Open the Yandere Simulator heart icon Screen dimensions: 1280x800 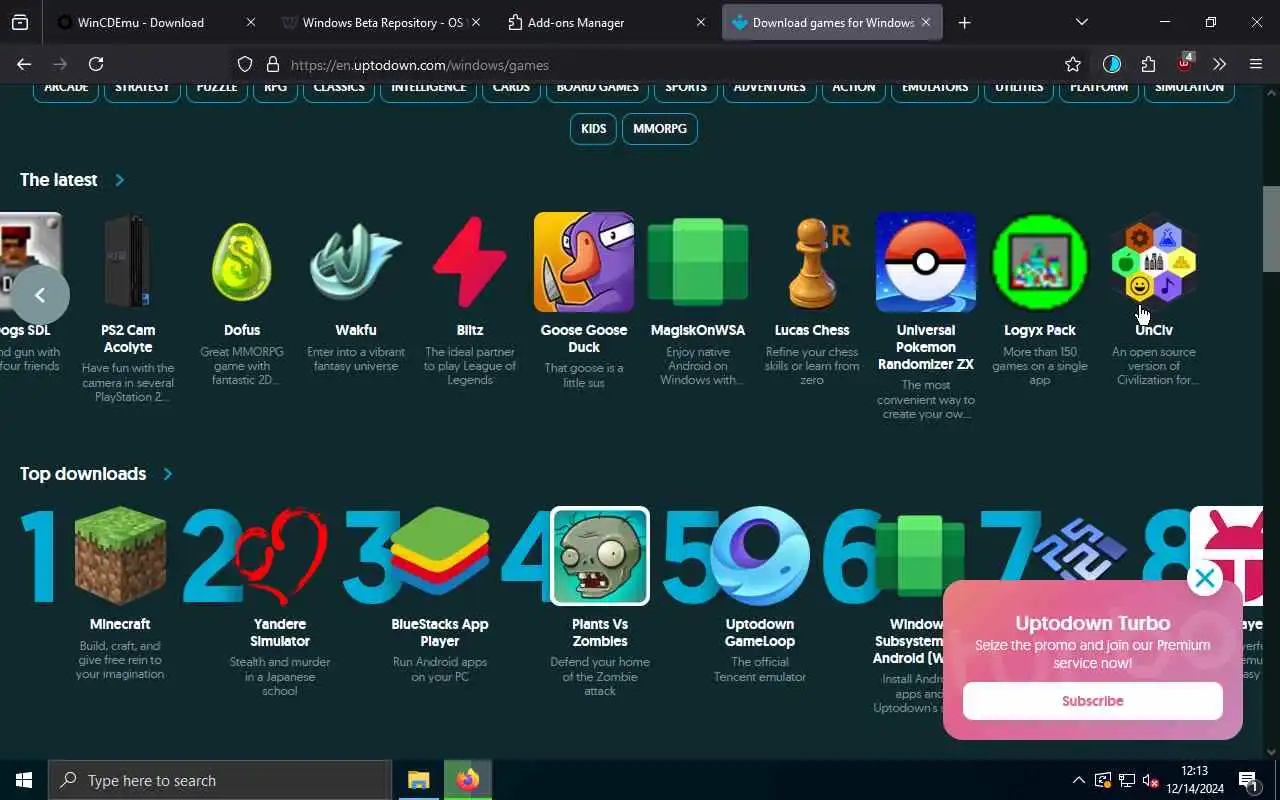click(x=280, y=556)
